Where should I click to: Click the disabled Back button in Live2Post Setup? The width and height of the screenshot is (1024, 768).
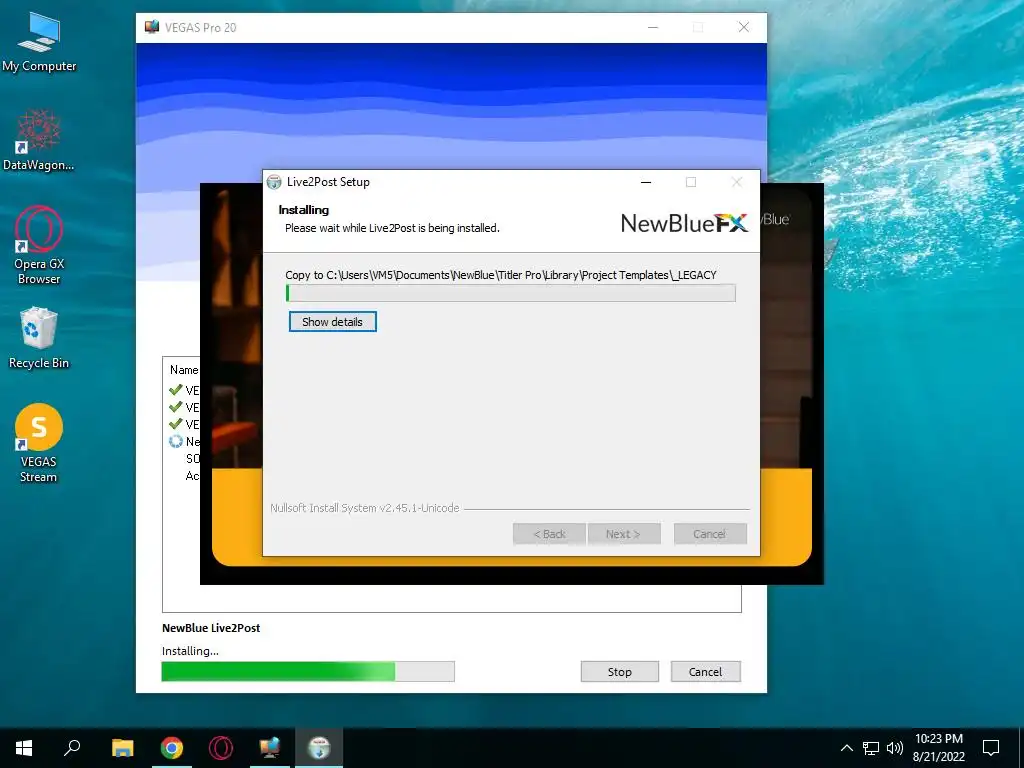549,534
